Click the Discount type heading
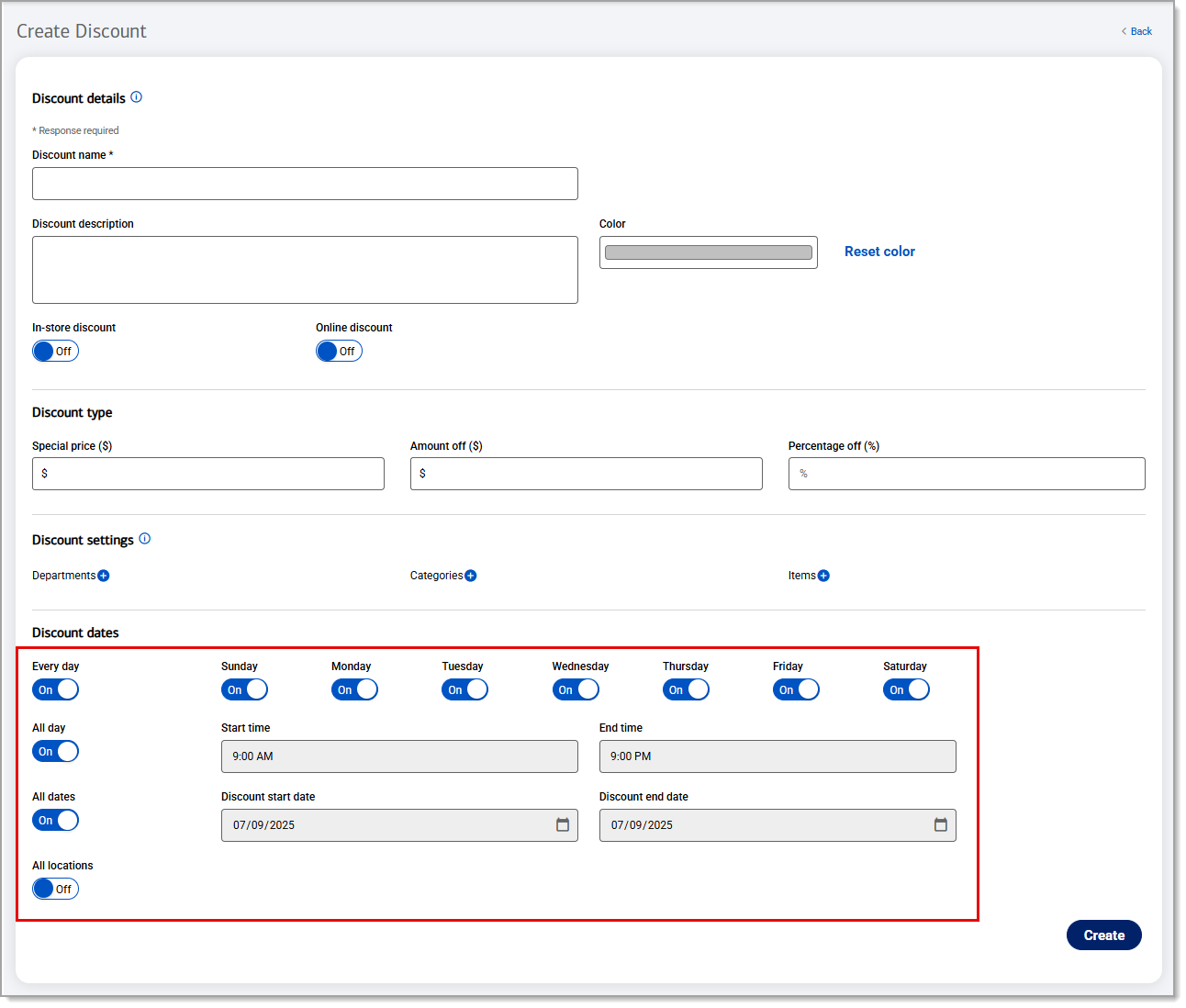 tap(73, 412)
